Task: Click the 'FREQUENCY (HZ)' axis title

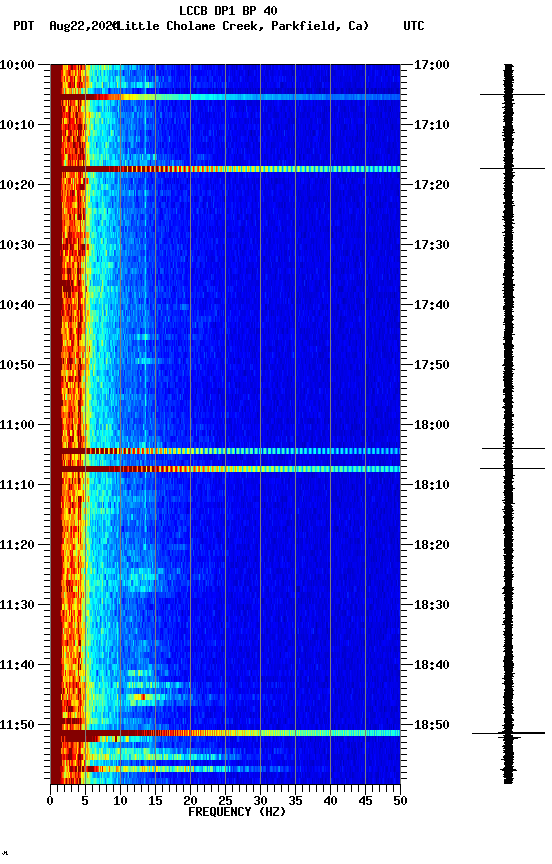Action: click(237, 813)
